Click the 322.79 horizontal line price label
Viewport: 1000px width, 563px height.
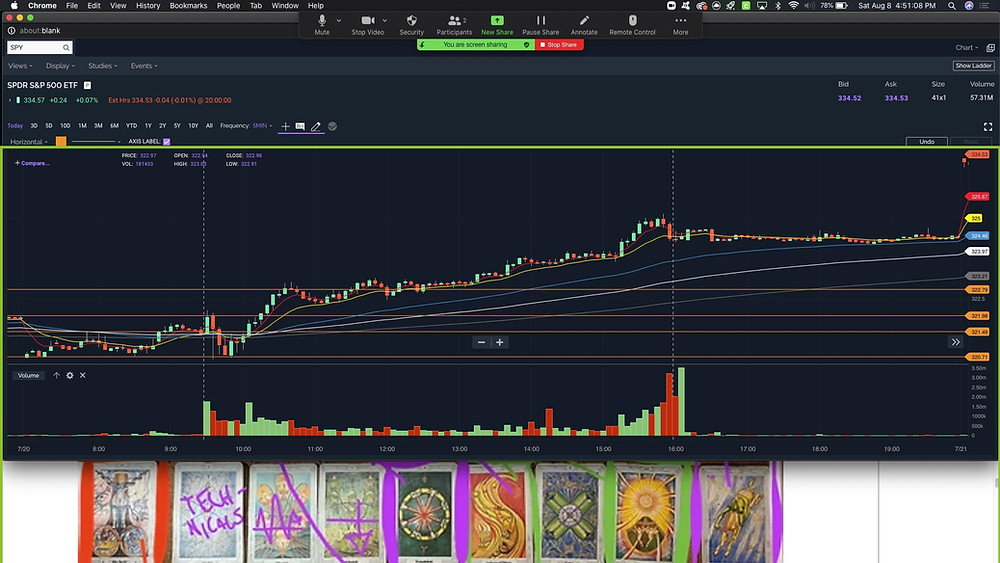(x=978, y=290)
